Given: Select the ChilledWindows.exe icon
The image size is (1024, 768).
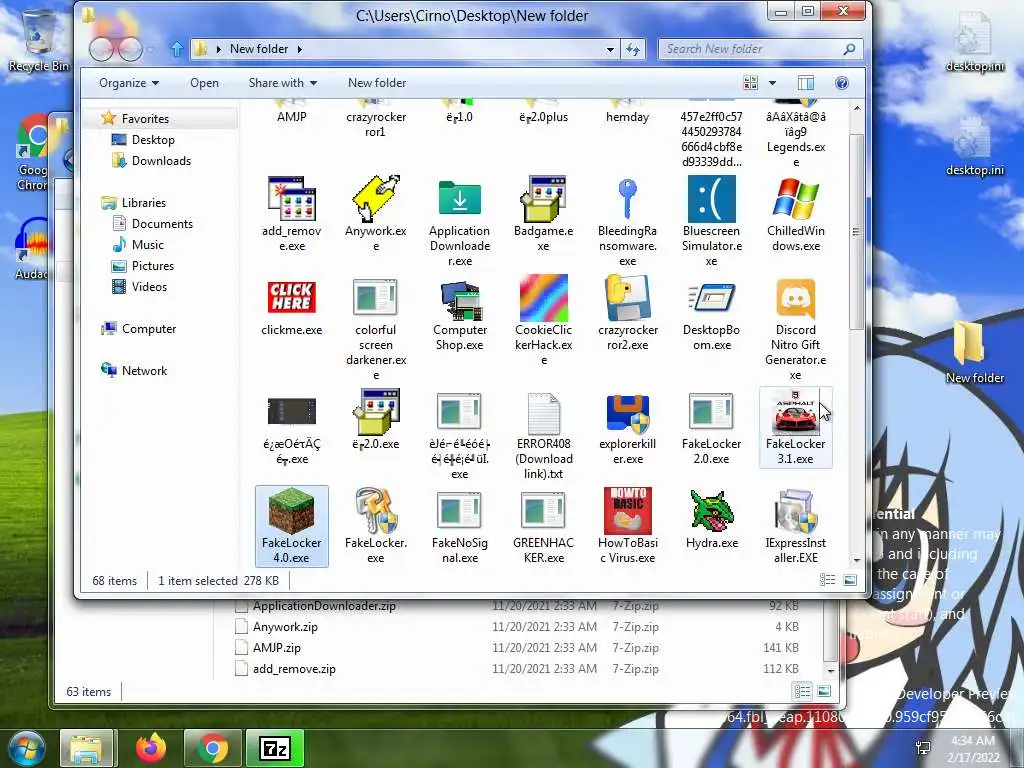Looking at the screenshot, I should pos(795,199).
